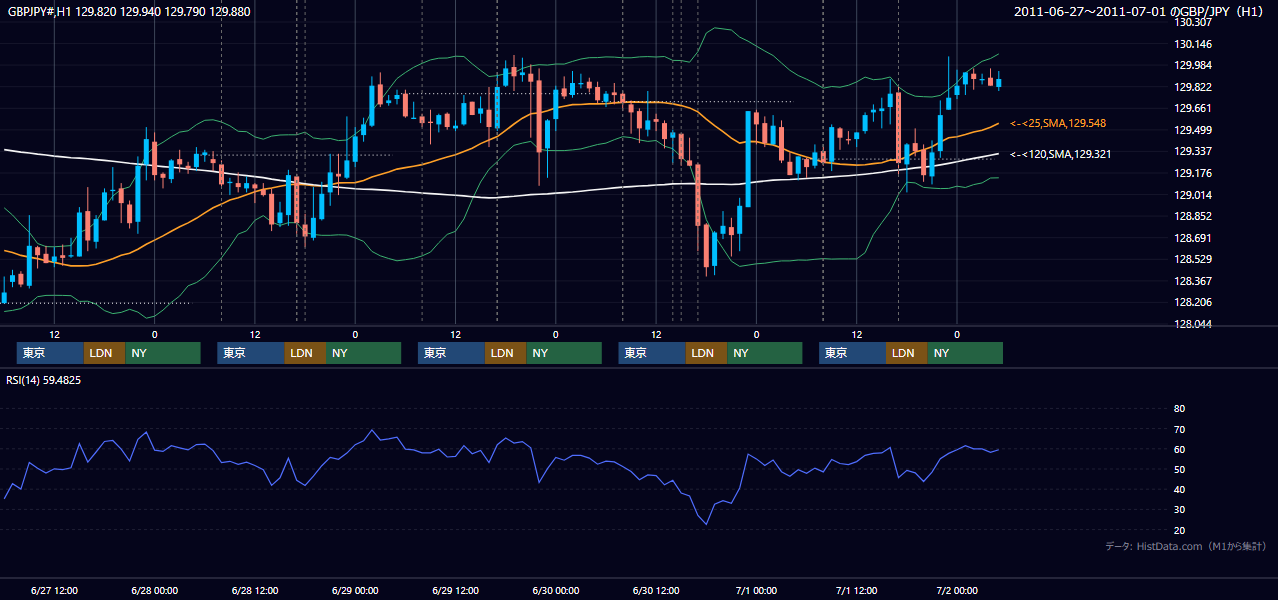Click price axis value 129.337
The image size is (1278, 600).
1192,152
